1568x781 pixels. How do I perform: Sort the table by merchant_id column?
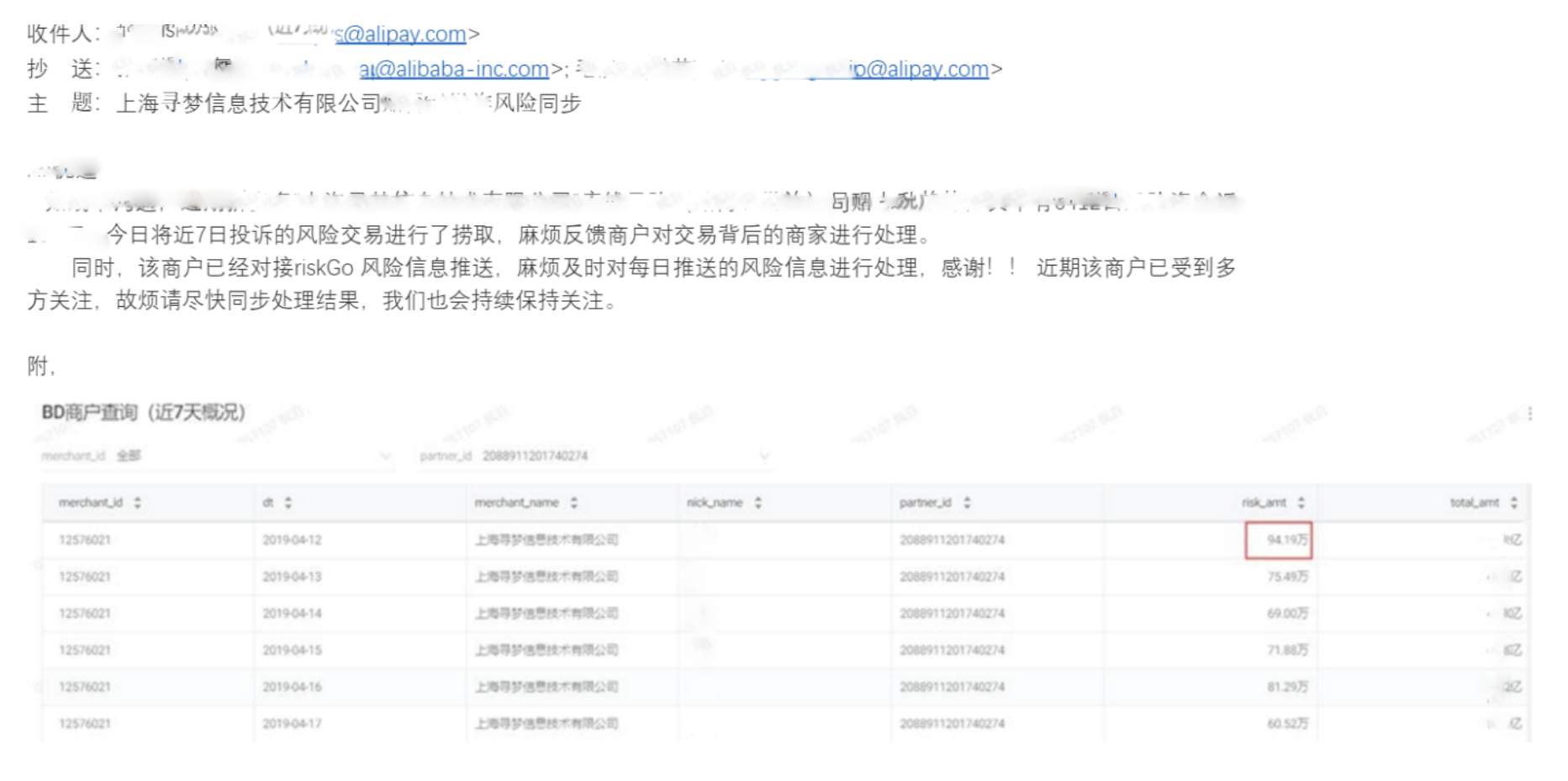(137, 503)
